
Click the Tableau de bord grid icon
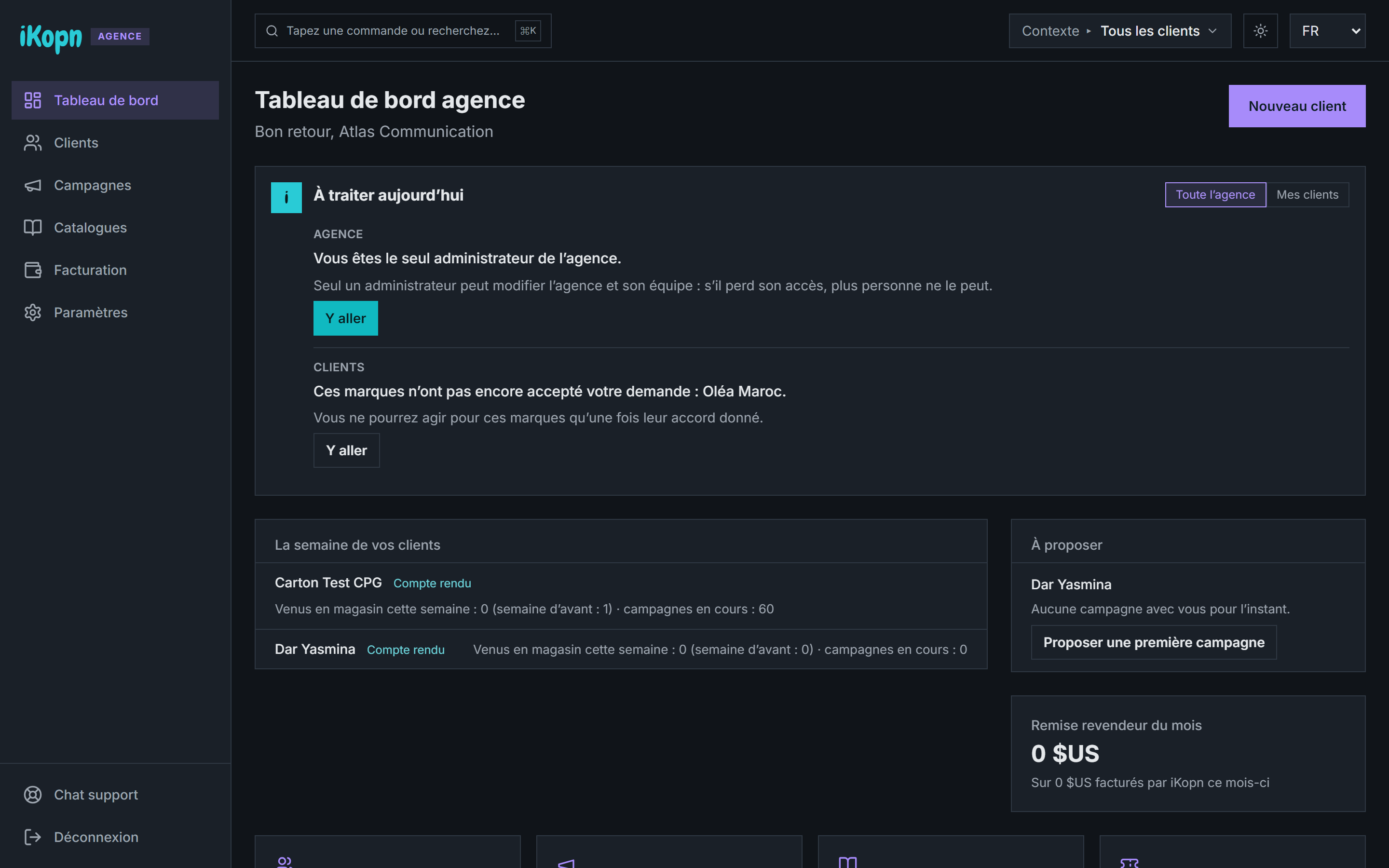[33, 100]
